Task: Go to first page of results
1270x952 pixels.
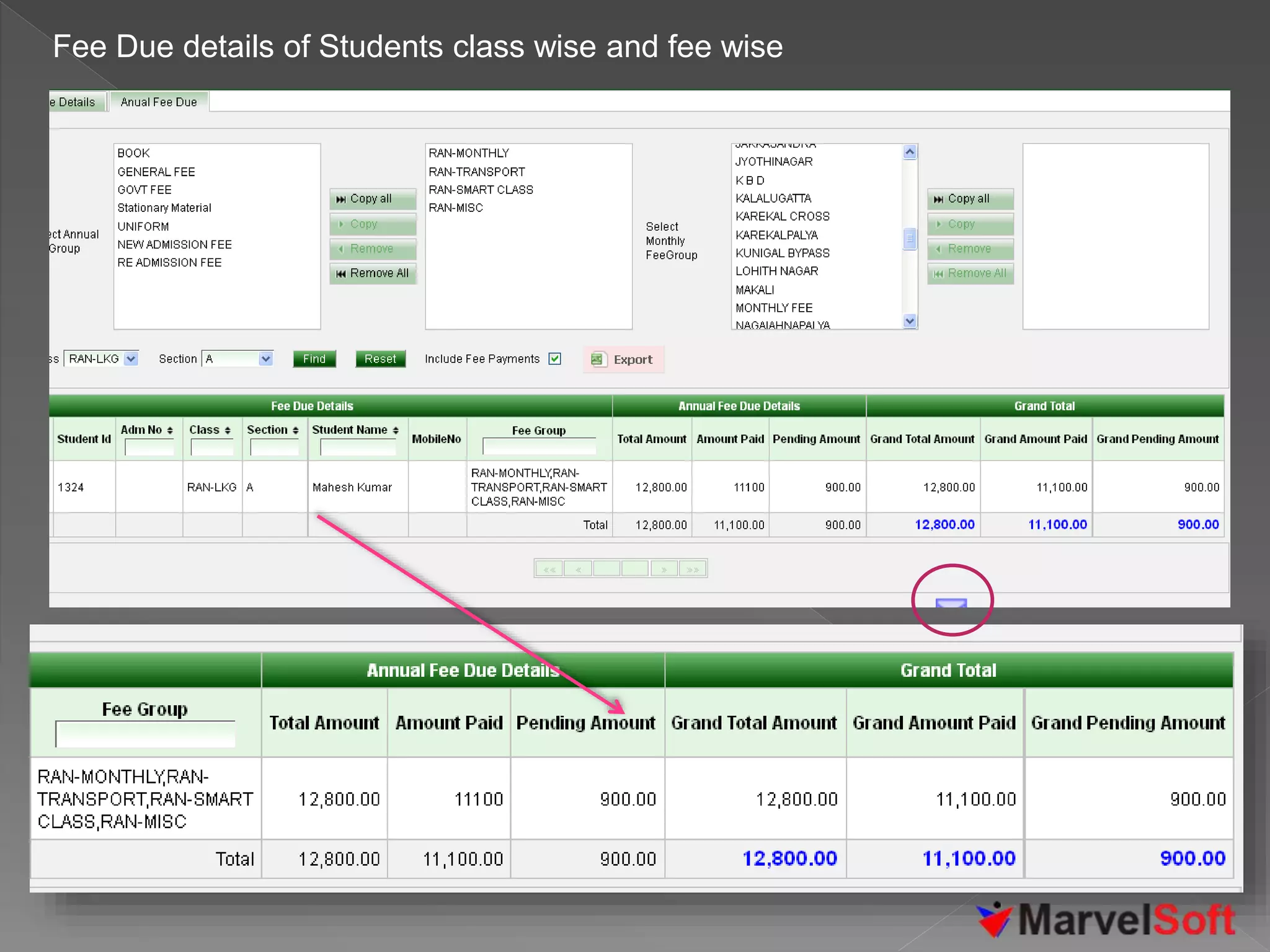Action: 549,569
